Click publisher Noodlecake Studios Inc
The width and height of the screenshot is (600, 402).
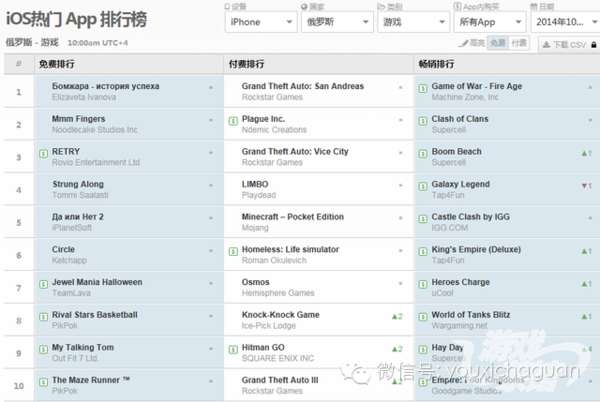95,130
